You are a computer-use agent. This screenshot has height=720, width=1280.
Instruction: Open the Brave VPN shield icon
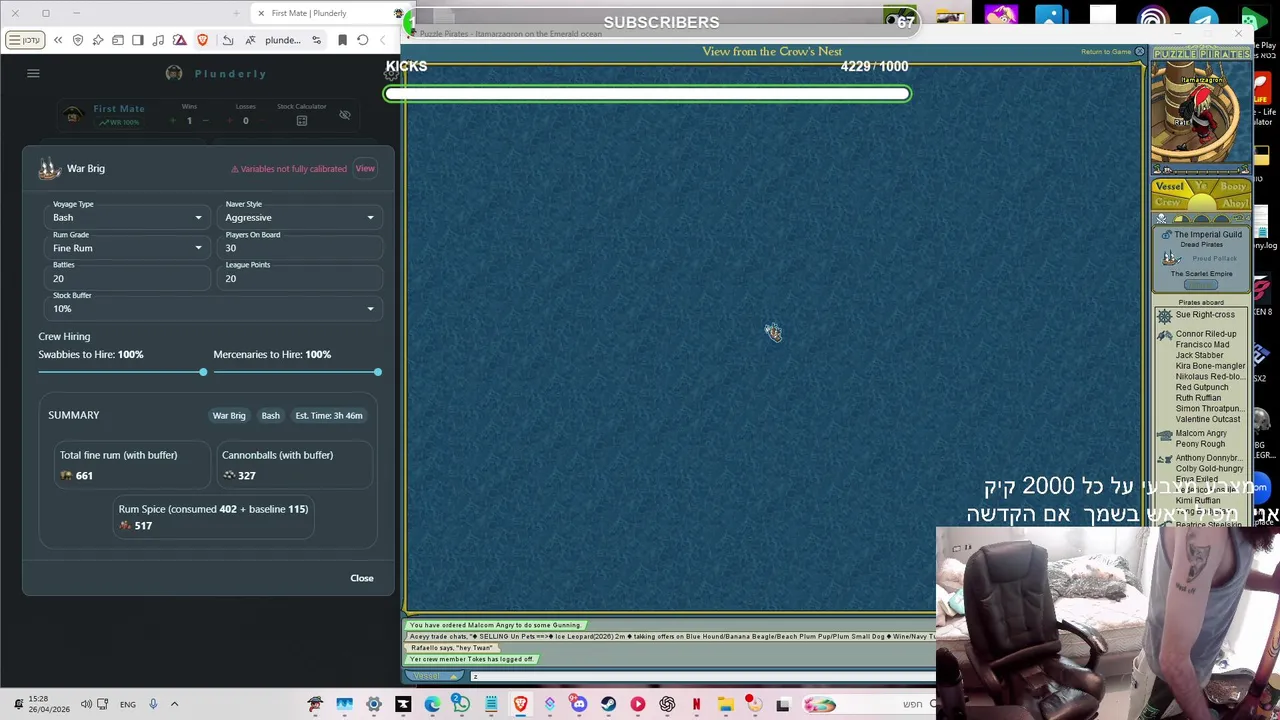(x=78, y=40)
